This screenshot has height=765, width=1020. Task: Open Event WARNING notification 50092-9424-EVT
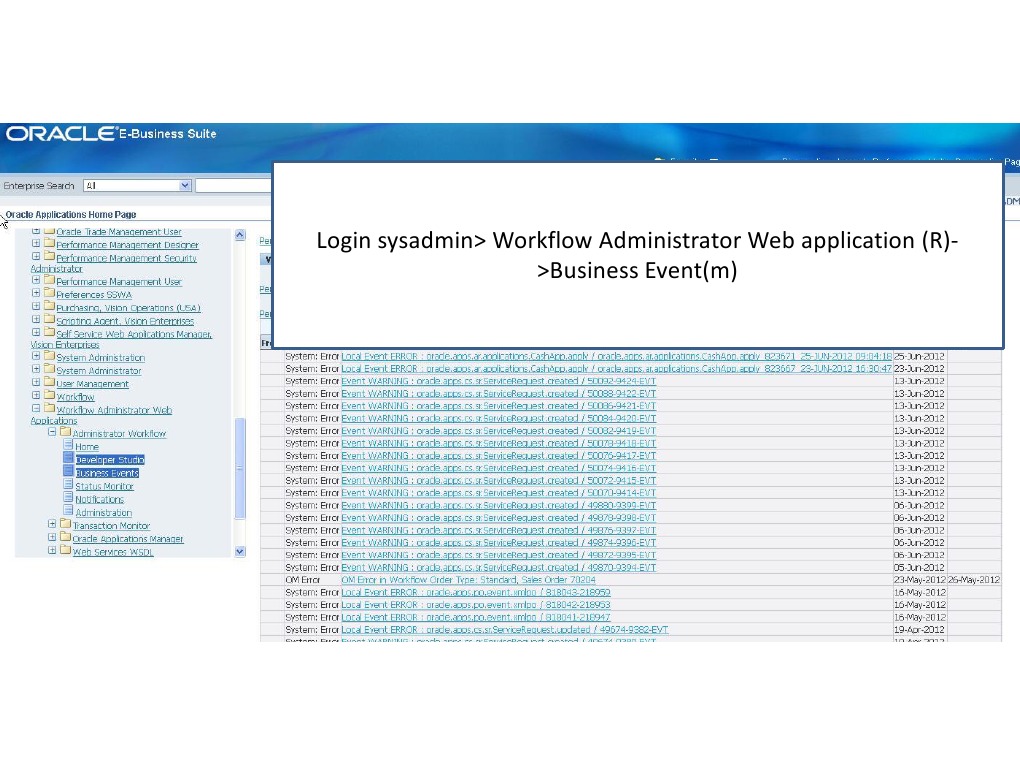[498, 381]
